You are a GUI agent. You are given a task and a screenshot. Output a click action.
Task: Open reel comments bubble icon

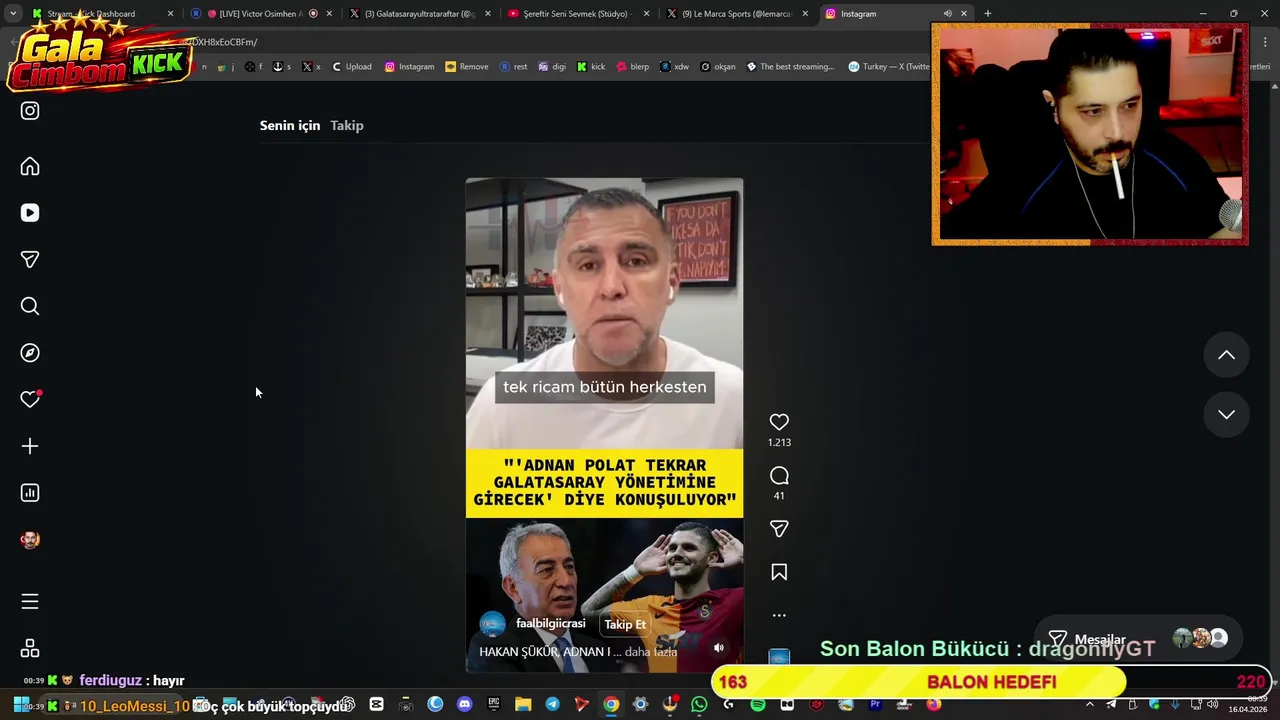click(779, 476)
